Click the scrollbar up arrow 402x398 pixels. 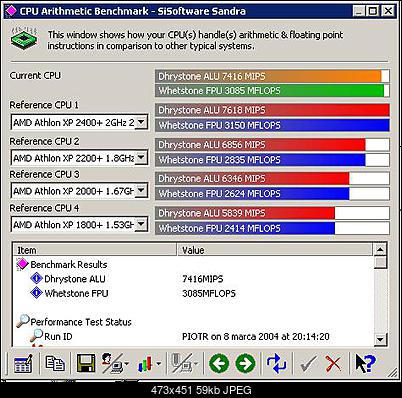380,249
